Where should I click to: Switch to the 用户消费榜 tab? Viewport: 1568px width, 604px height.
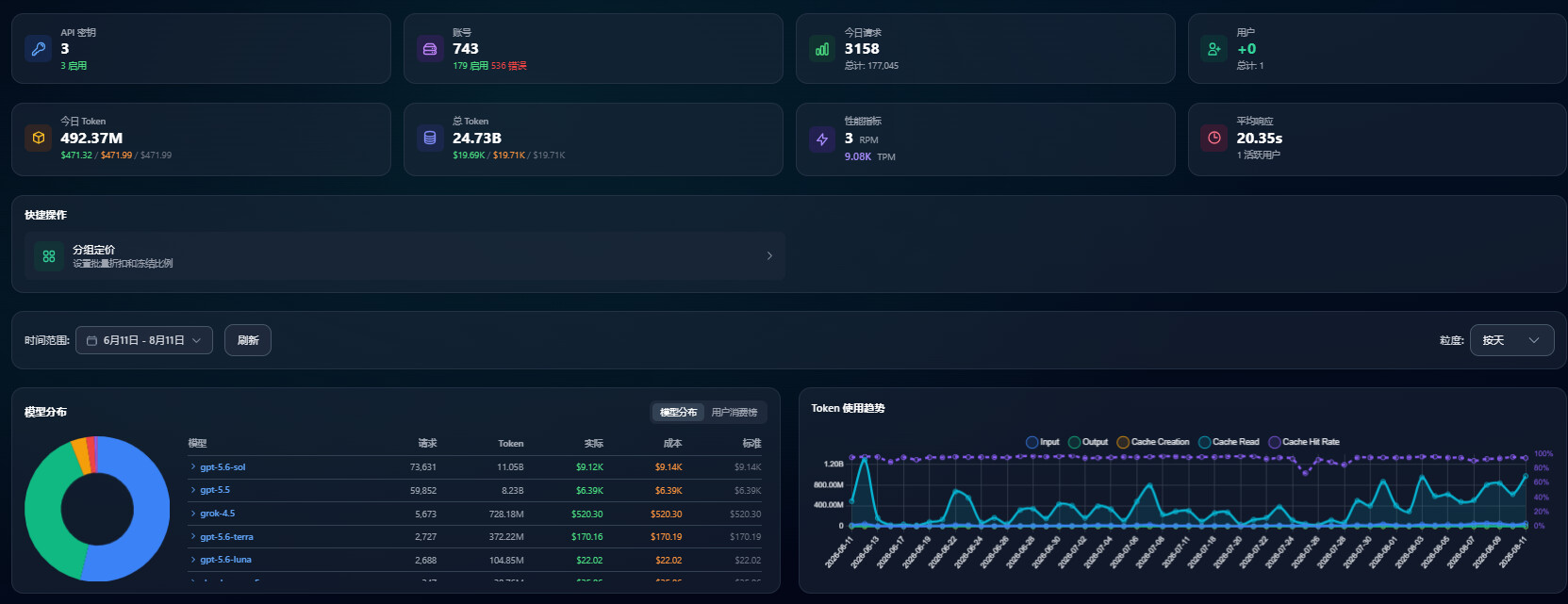pyautogui.click(x=734, y=413)
